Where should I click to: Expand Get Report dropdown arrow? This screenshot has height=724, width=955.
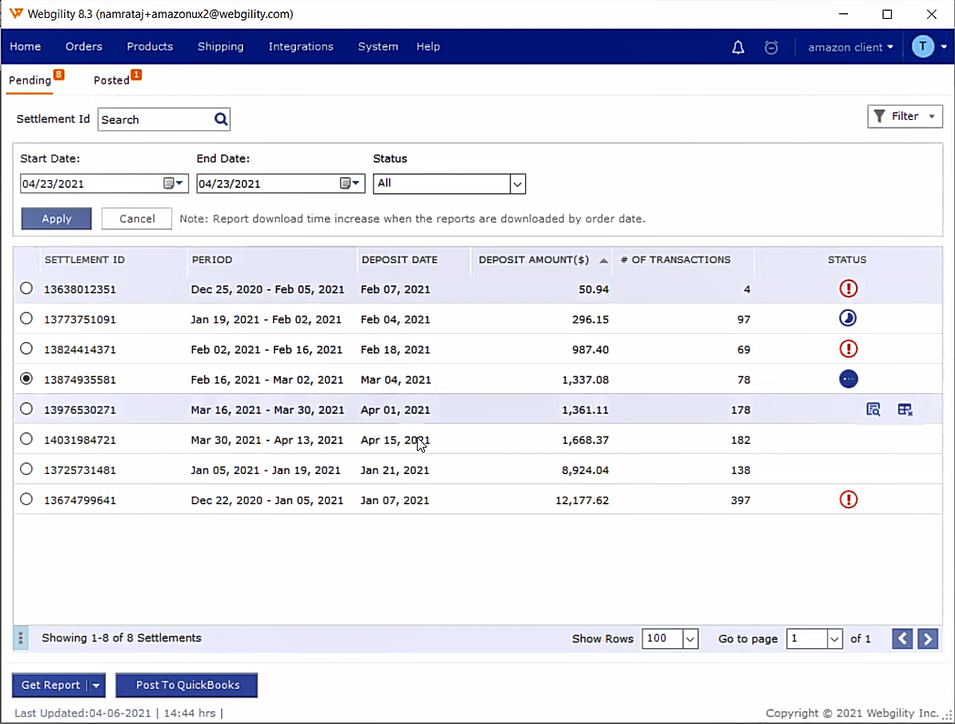[x=96, y=686]
